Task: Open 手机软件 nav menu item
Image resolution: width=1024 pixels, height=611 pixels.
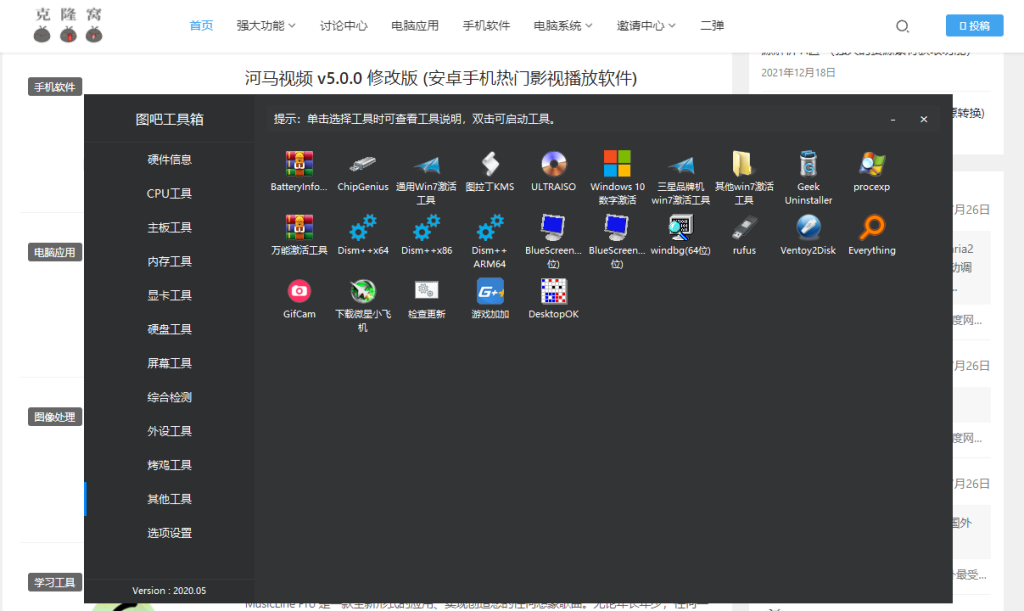Action: tap(486, 25)
